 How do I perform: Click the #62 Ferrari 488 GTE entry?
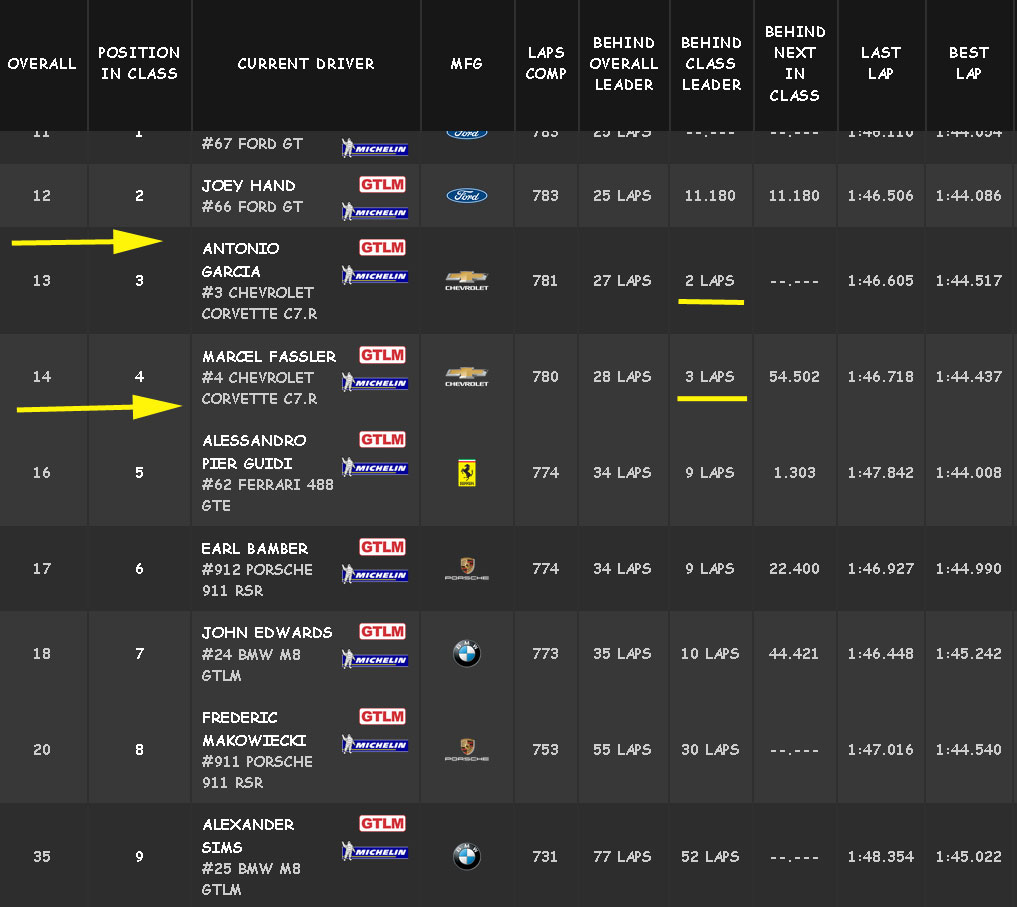267,495
